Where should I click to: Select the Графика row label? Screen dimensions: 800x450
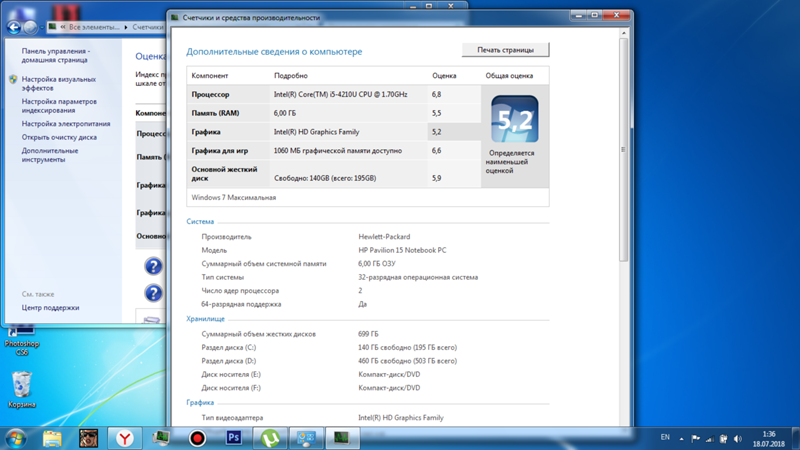(206, 132)
